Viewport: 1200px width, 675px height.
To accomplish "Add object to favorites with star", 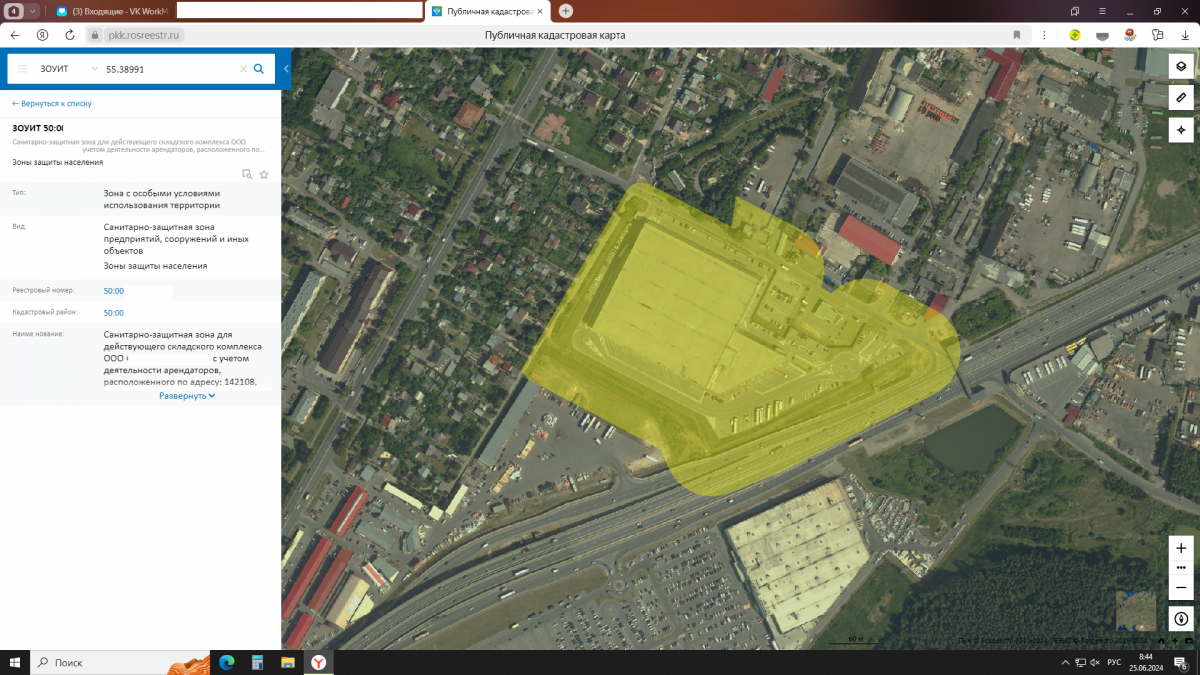I will point(264,174).
